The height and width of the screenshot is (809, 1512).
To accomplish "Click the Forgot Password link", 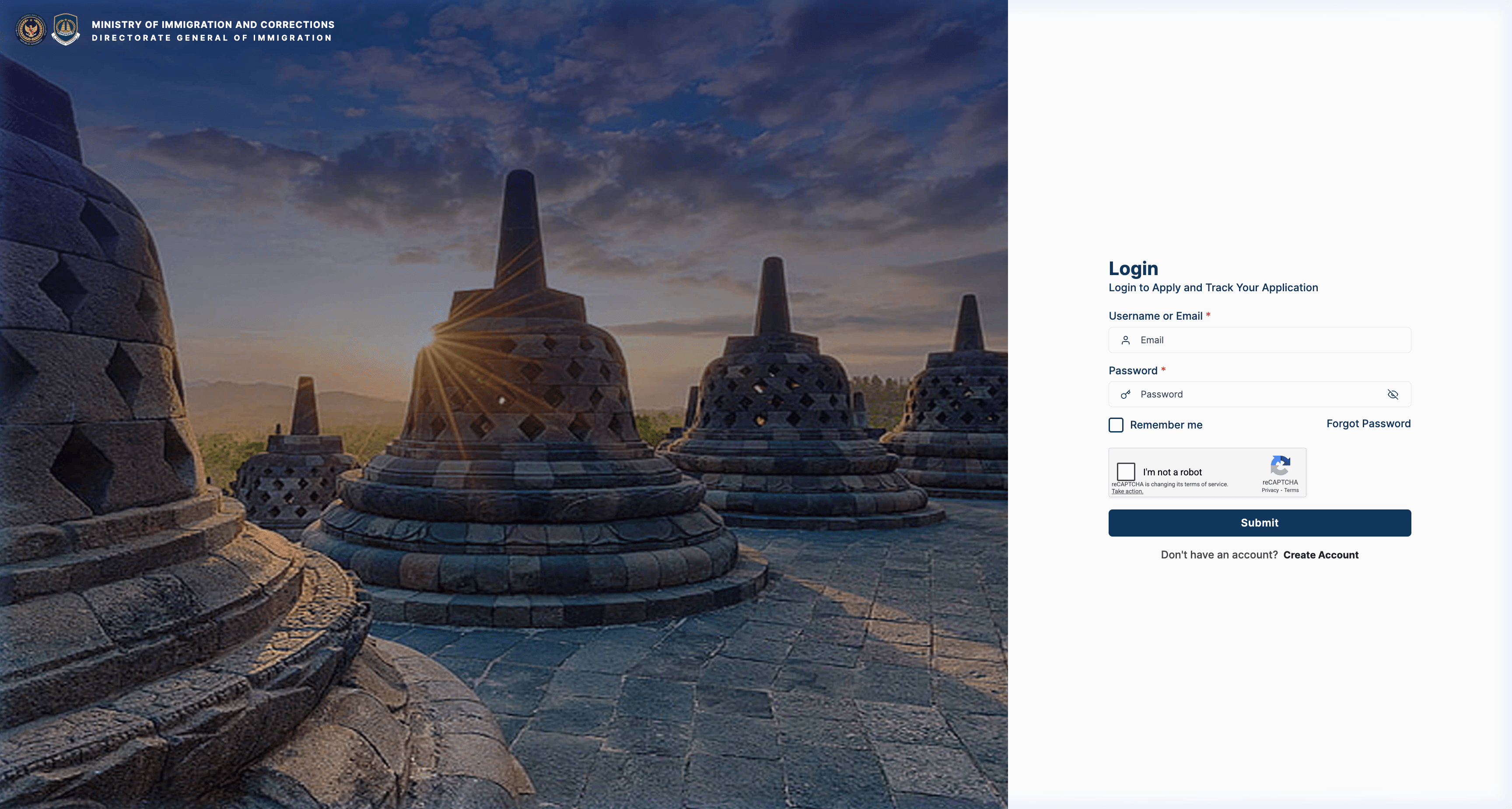I will point(1368,424).
